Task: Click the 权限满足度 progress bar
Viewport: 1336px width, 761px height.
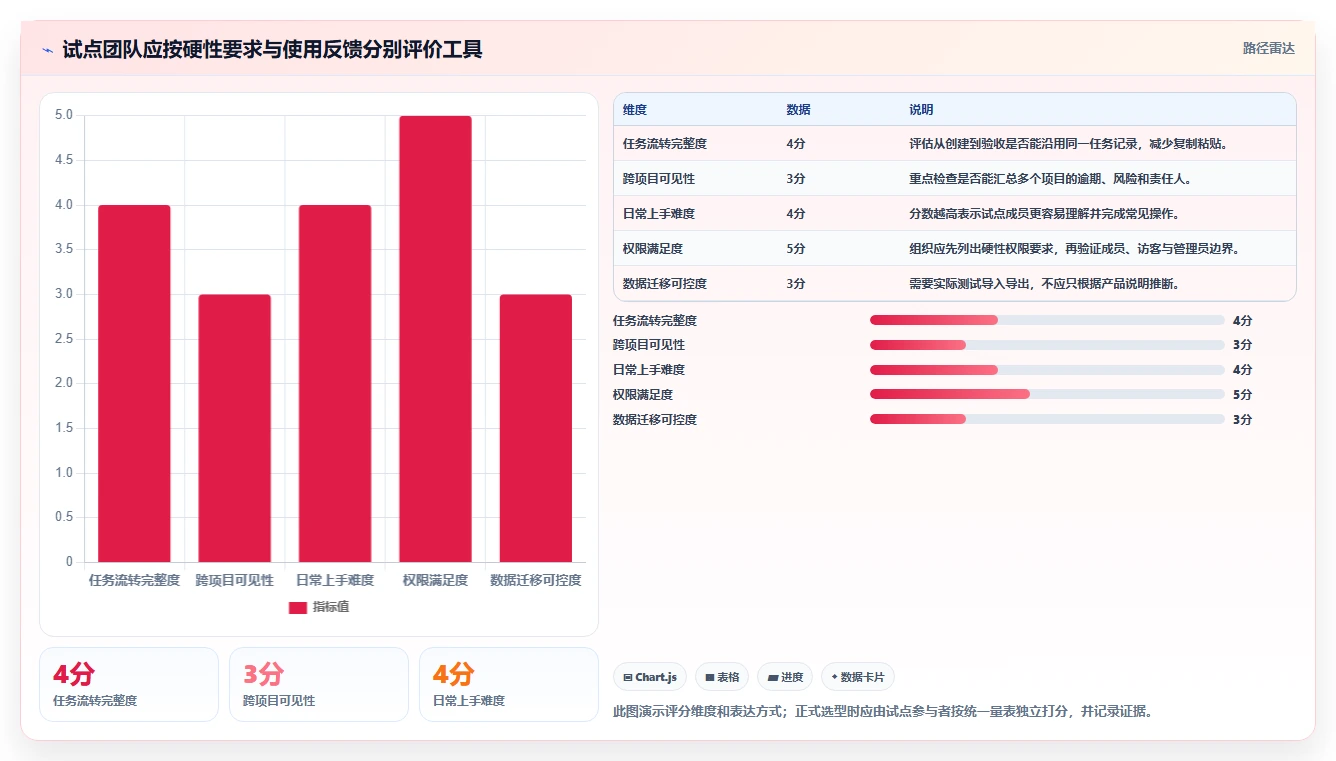Action: point(1047,394)
